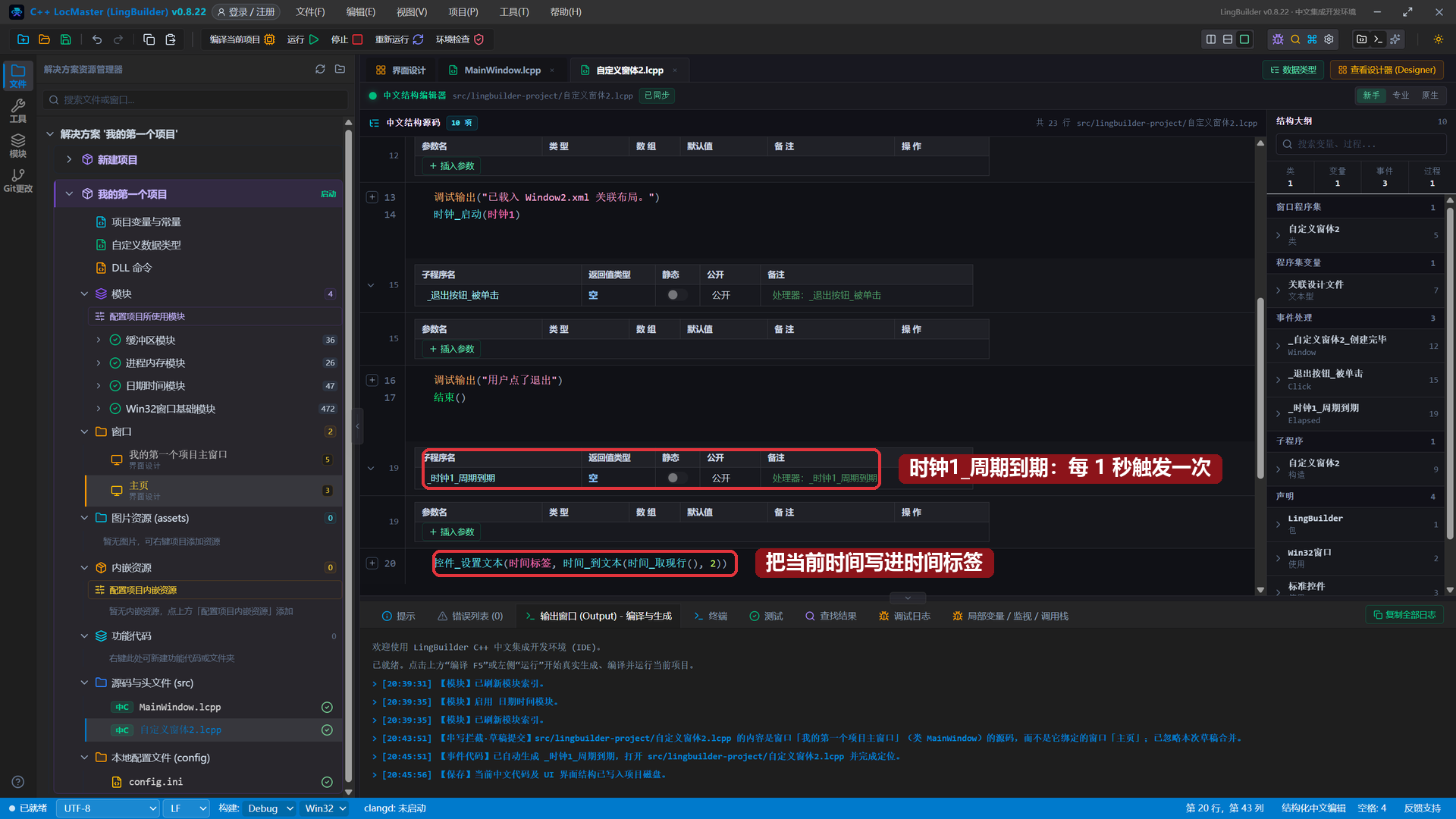The image size is (1456, 819).
Task: Open the 模块 sidebar panel
Action: pos(18,146)
